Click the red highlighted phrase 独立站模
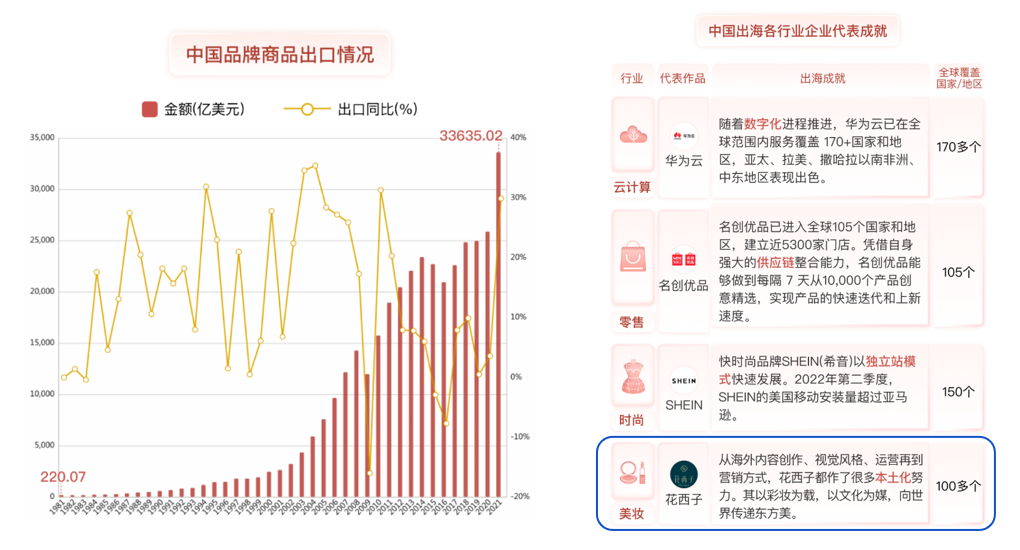 click(x=891, y=361)
